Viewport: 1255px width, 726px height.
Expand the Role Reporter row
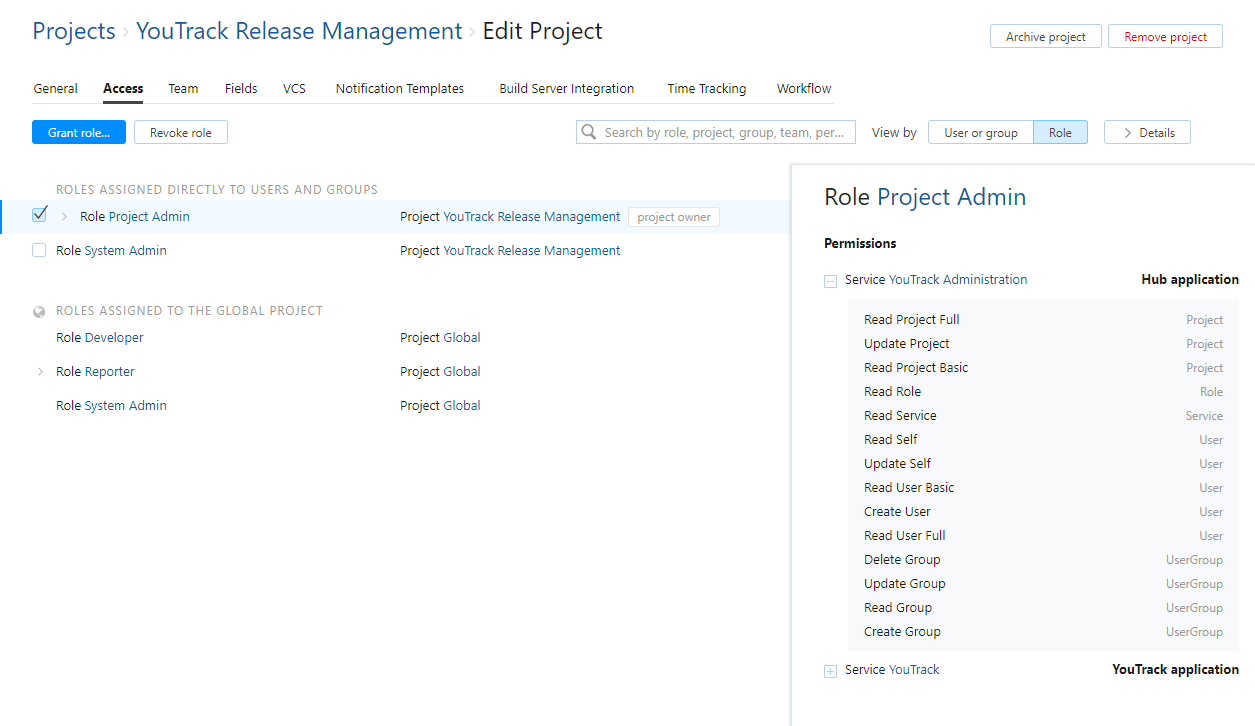[x=40, y=372]
